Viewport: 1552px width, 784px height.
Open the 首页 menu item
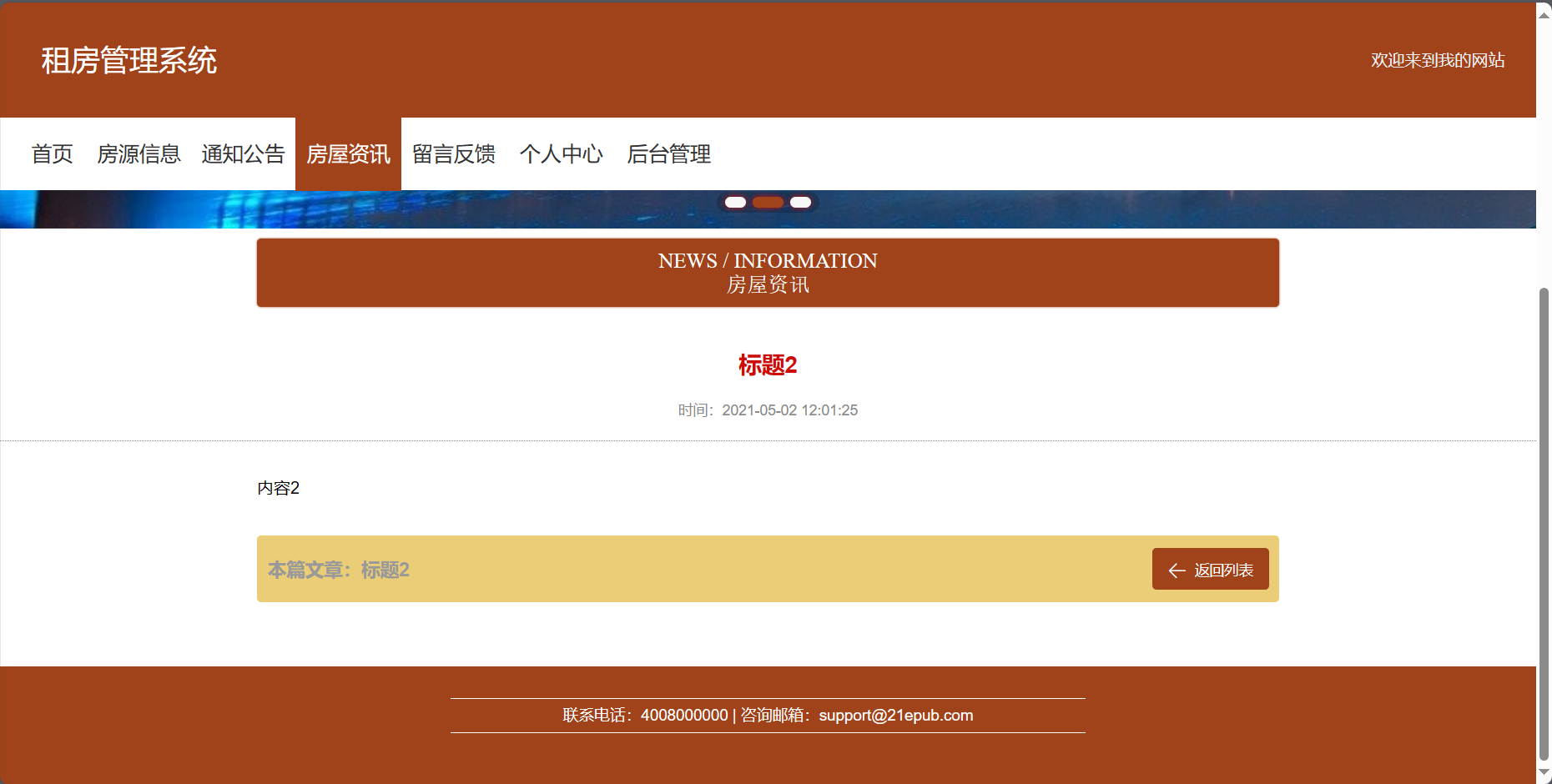[x=53, y=154]
